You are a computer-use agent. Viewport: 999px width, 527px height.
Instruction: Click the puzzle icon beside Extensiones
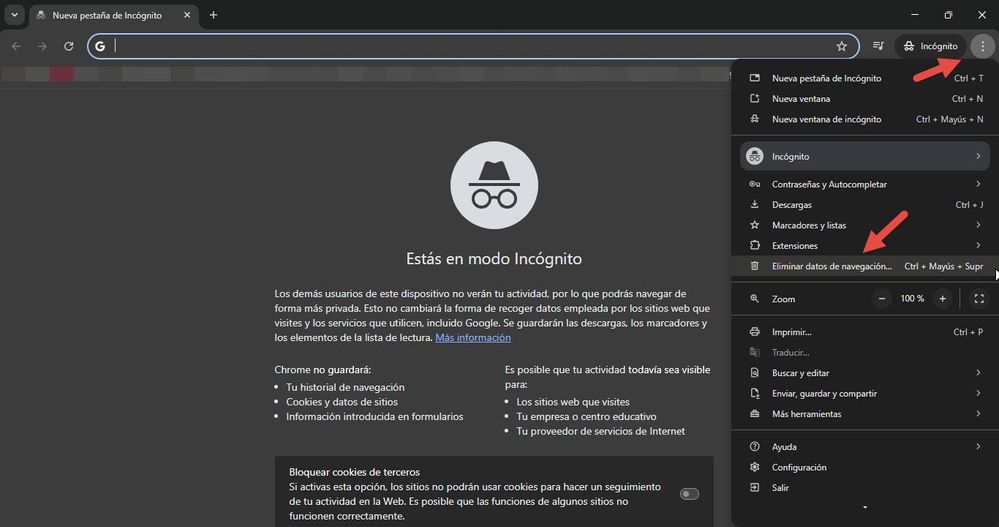[x=754, y=245]
